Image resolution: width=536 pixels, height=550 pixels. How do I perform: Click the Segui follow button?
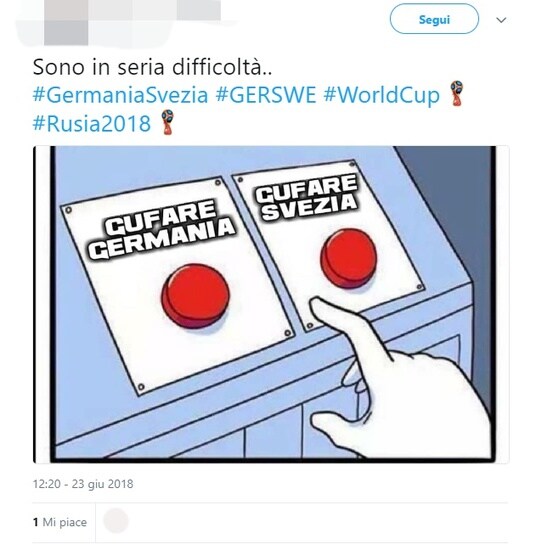(434, 19)
